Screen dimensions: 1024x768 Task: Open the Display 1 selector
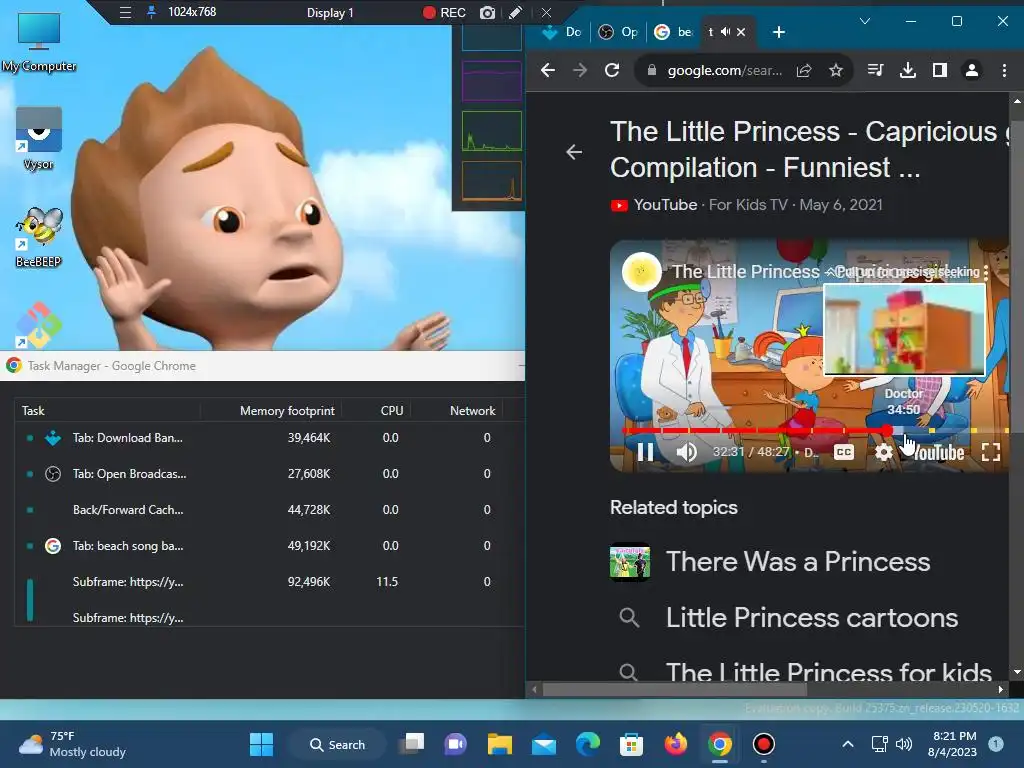(330, 12)
